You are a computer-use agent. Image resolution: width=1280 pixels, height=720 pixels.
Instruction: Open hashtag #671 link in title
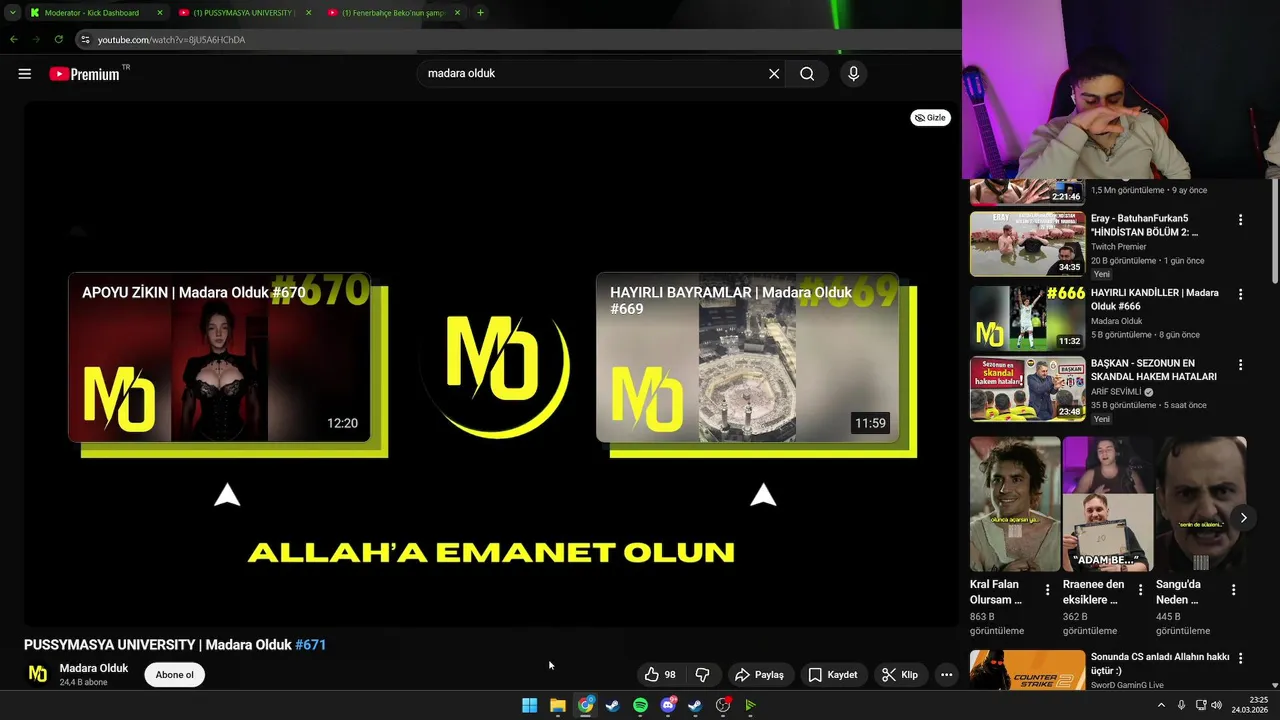(x=311, y=645)
